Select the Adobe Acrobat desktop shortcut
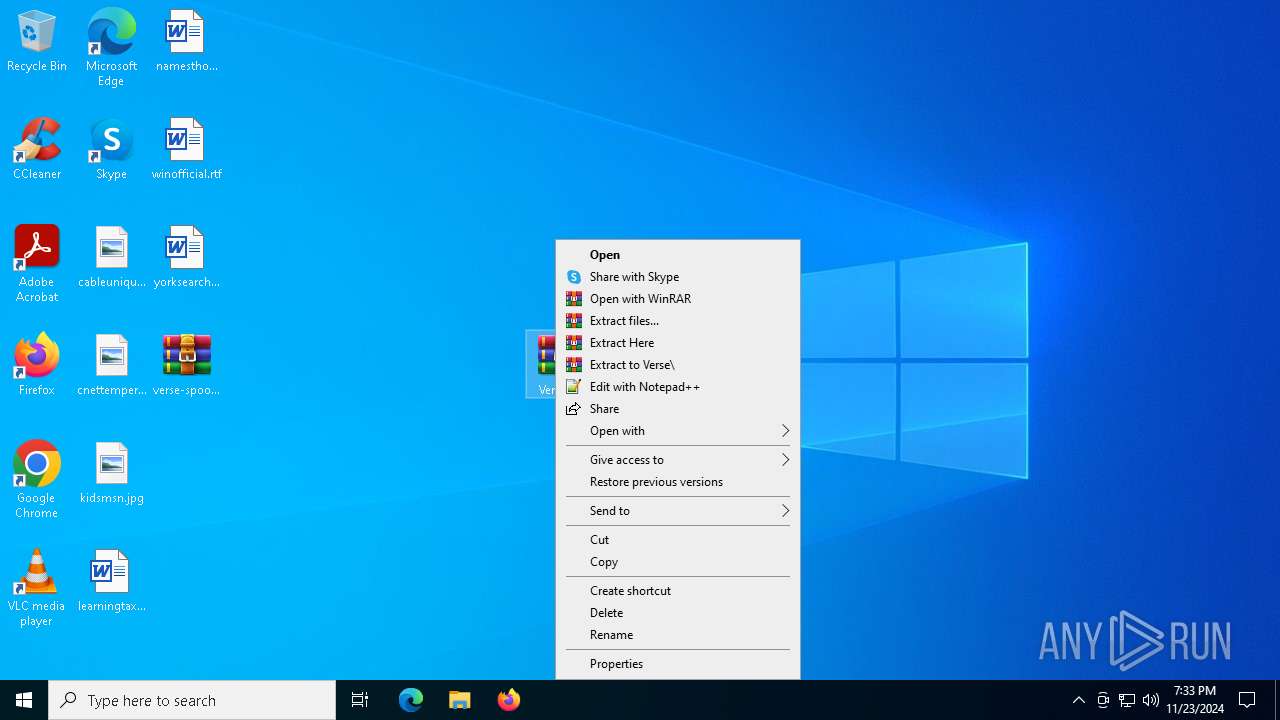 [x=37, y=264]
